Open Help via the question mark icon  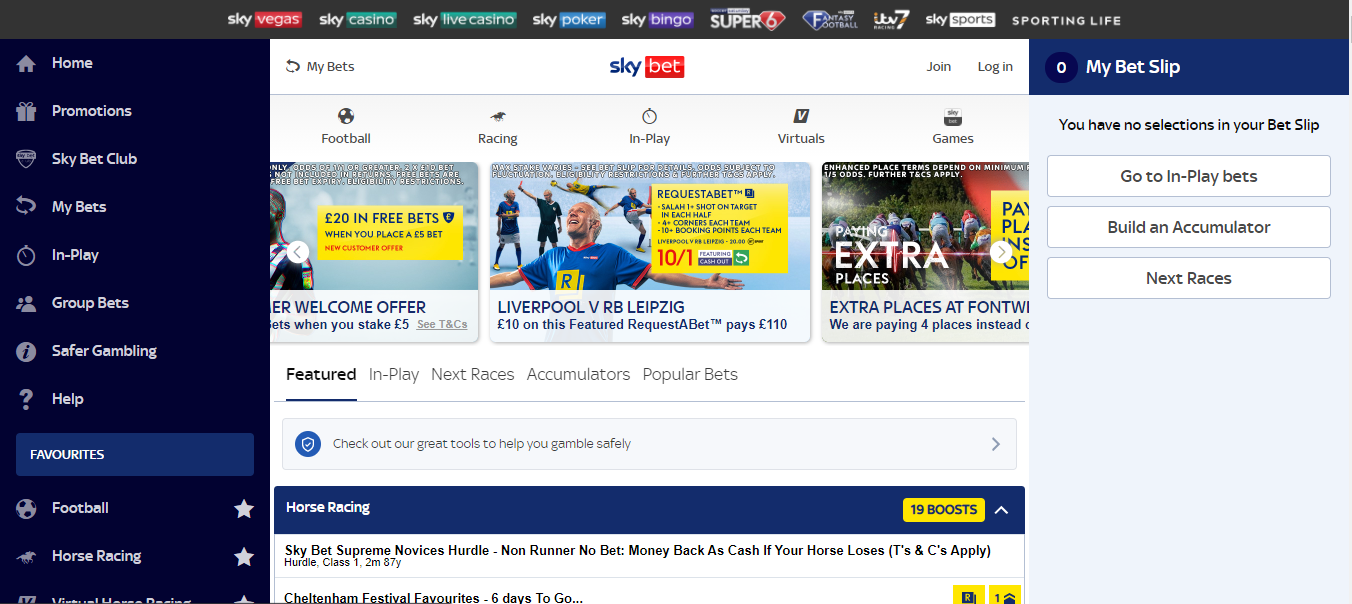pyautogui.click(x=27, y=399)
